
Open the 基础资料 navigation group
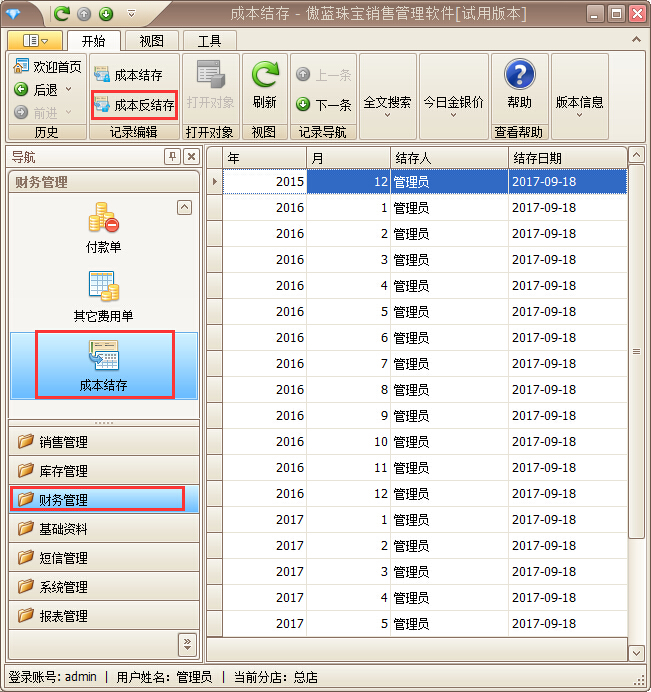pos(104,529)
